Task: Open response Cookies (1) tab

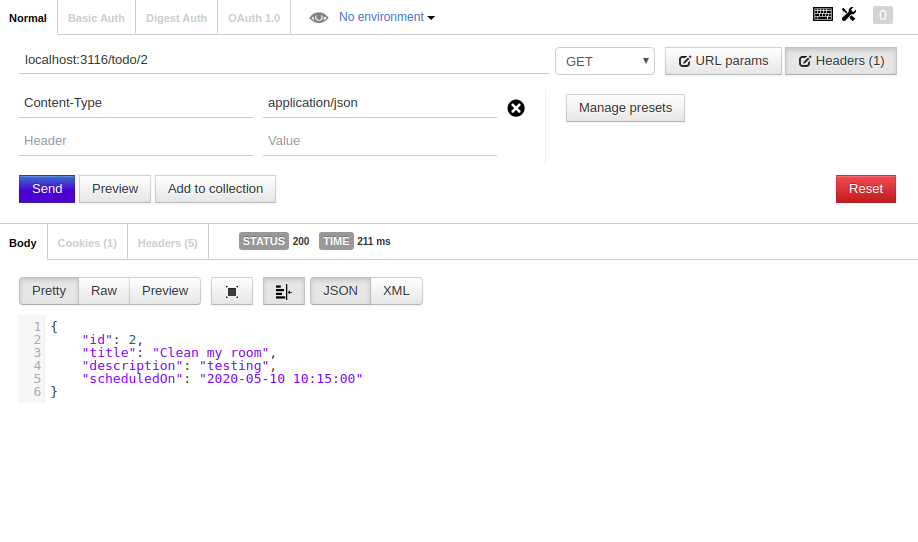Action: (x=87, y=243)
